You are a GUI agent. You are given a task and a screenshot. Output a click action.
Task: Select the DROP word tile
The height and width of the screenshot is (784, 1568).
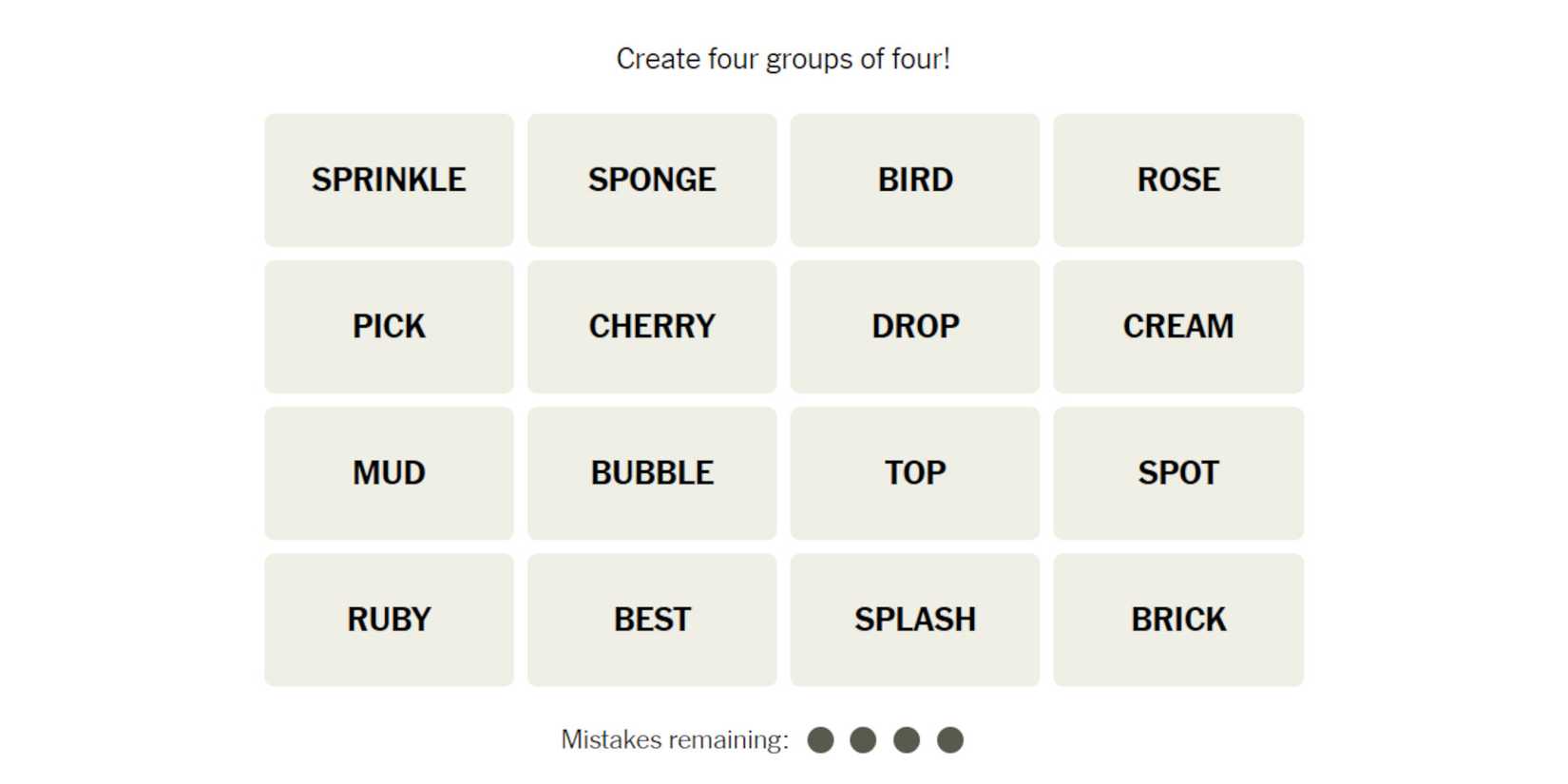click(914, 327)
